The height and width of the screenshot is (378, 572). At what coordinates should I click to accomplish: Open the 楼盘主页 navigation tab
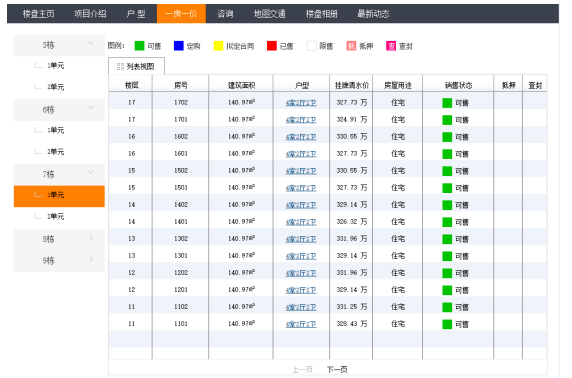tap(38, 14)
